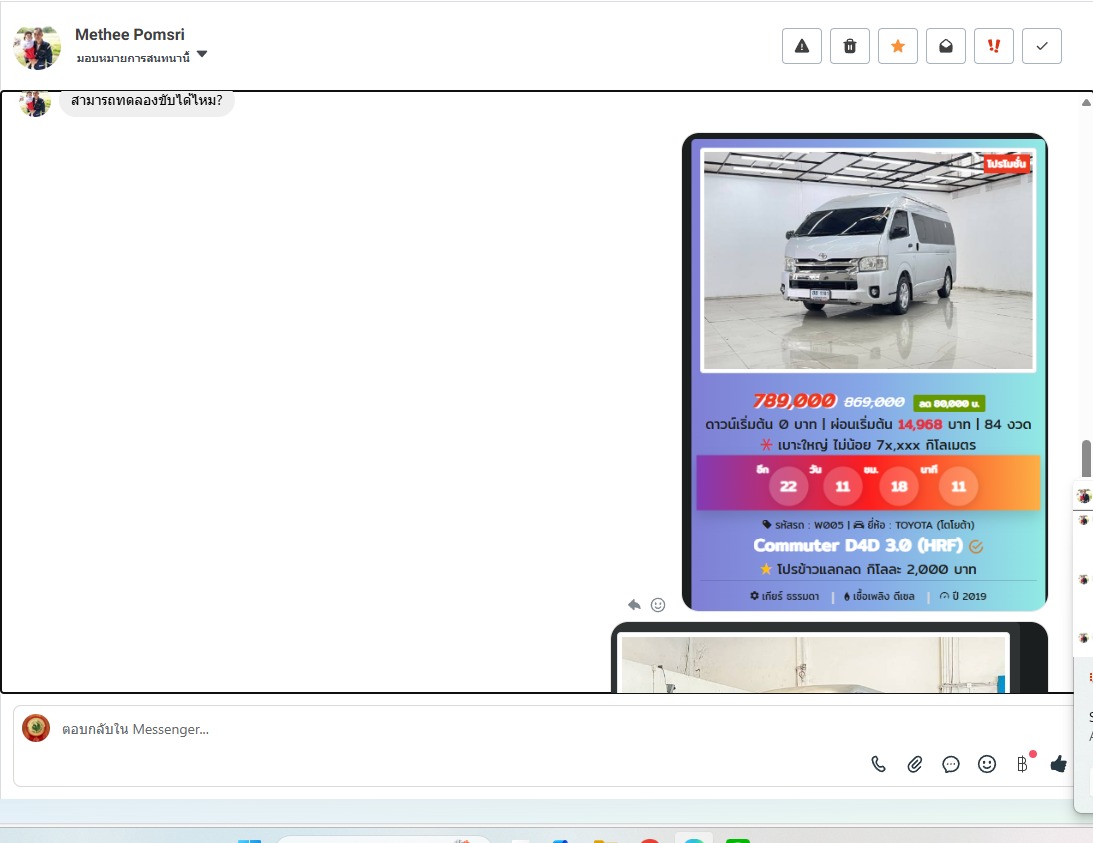
Task: Open the emoji picker in reply box
Action: (x=987, y=764)
